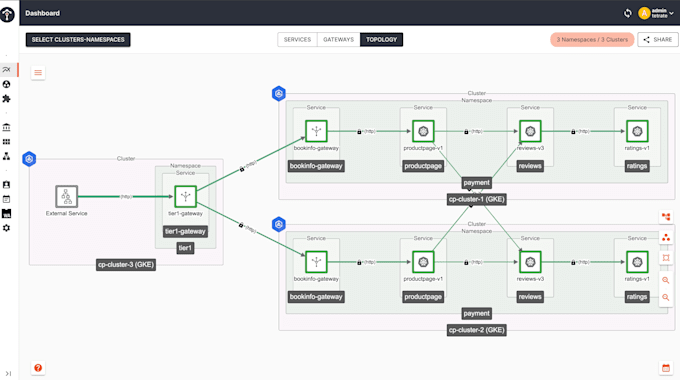Click the cp-cluster-3 GKE hexagon badge
The width and height of the screenshot is (680, 380).
tap(29, 159)
